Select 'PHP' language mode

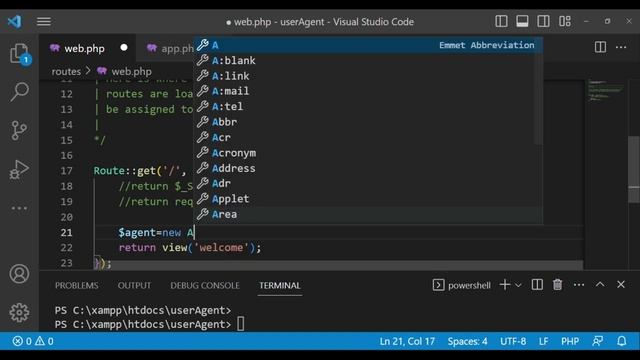pyautogui.click(x=570, y=341)
